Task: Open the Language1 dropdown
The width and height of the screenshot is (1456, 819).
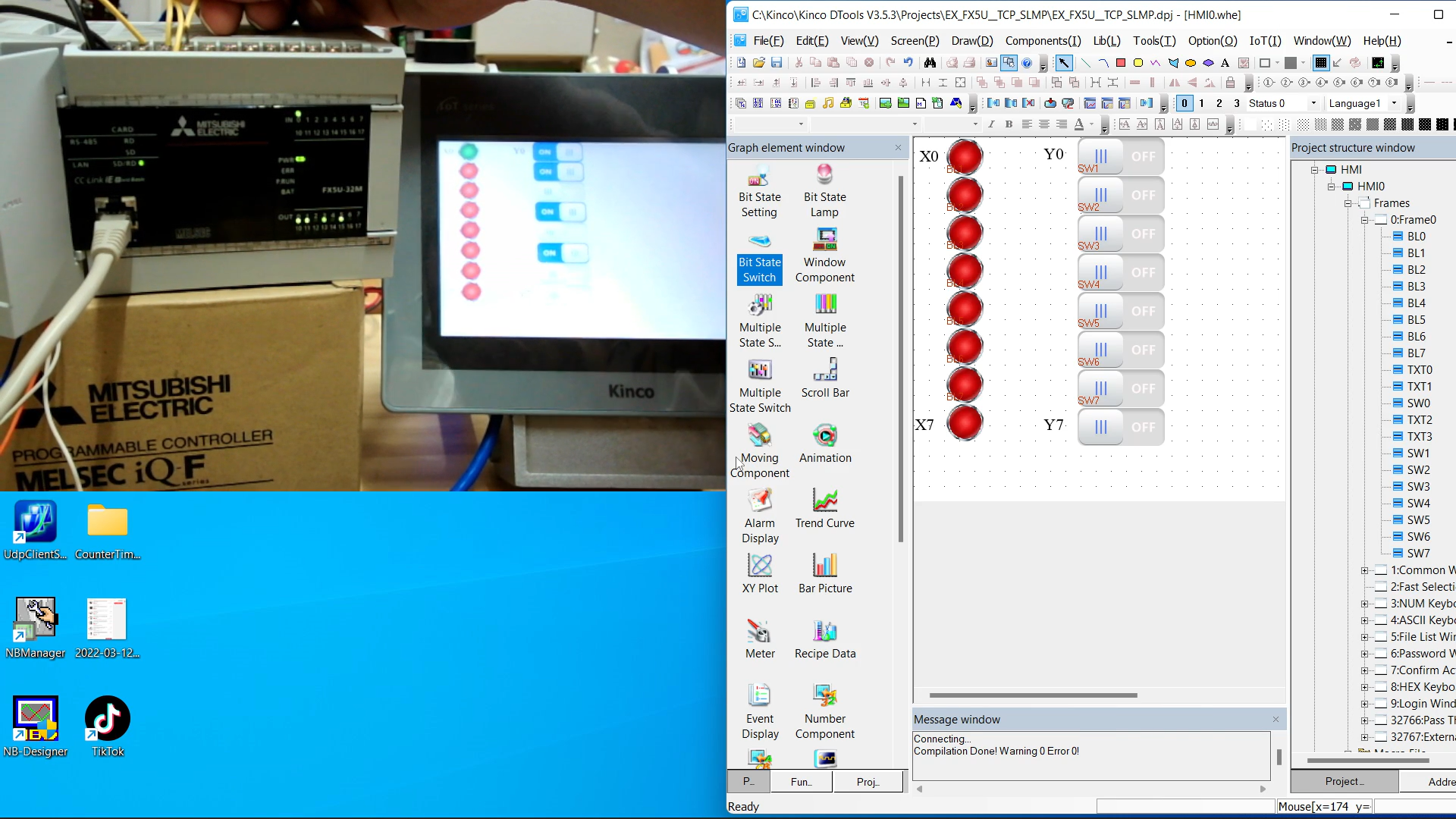Action: [1394, 103]
